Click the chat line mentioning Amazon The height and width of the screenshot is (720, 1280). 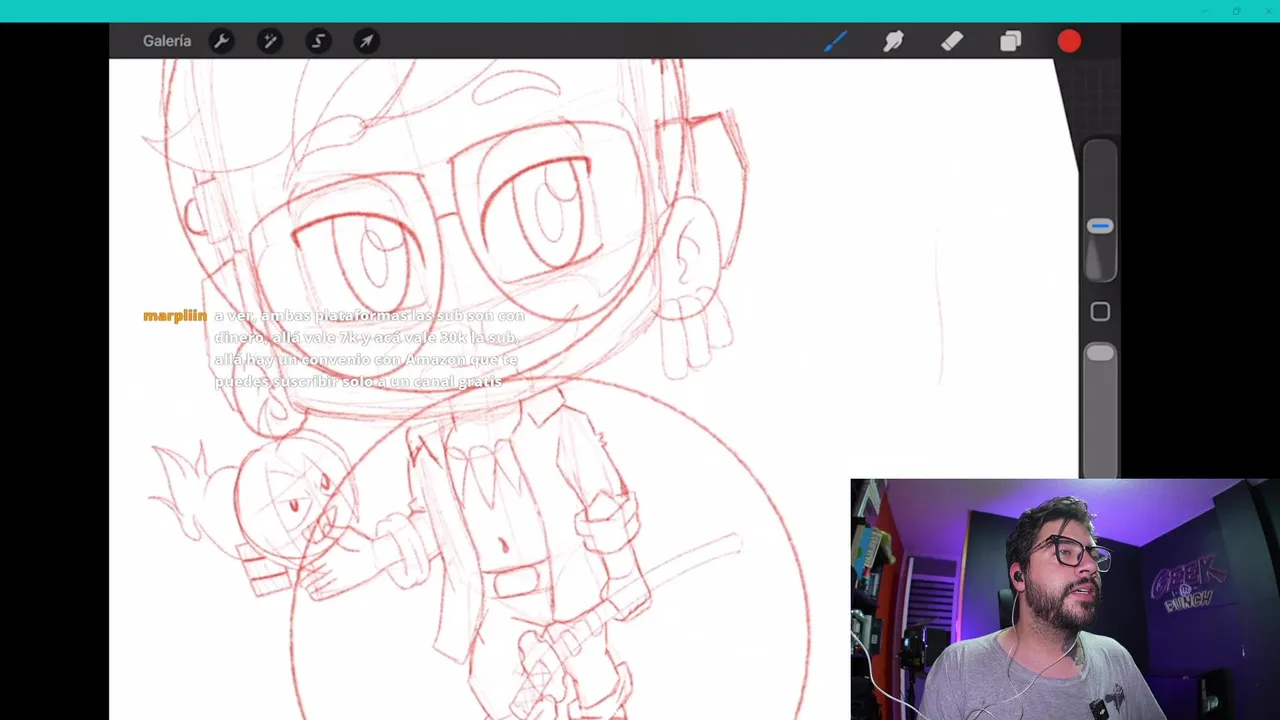(366, 359)
